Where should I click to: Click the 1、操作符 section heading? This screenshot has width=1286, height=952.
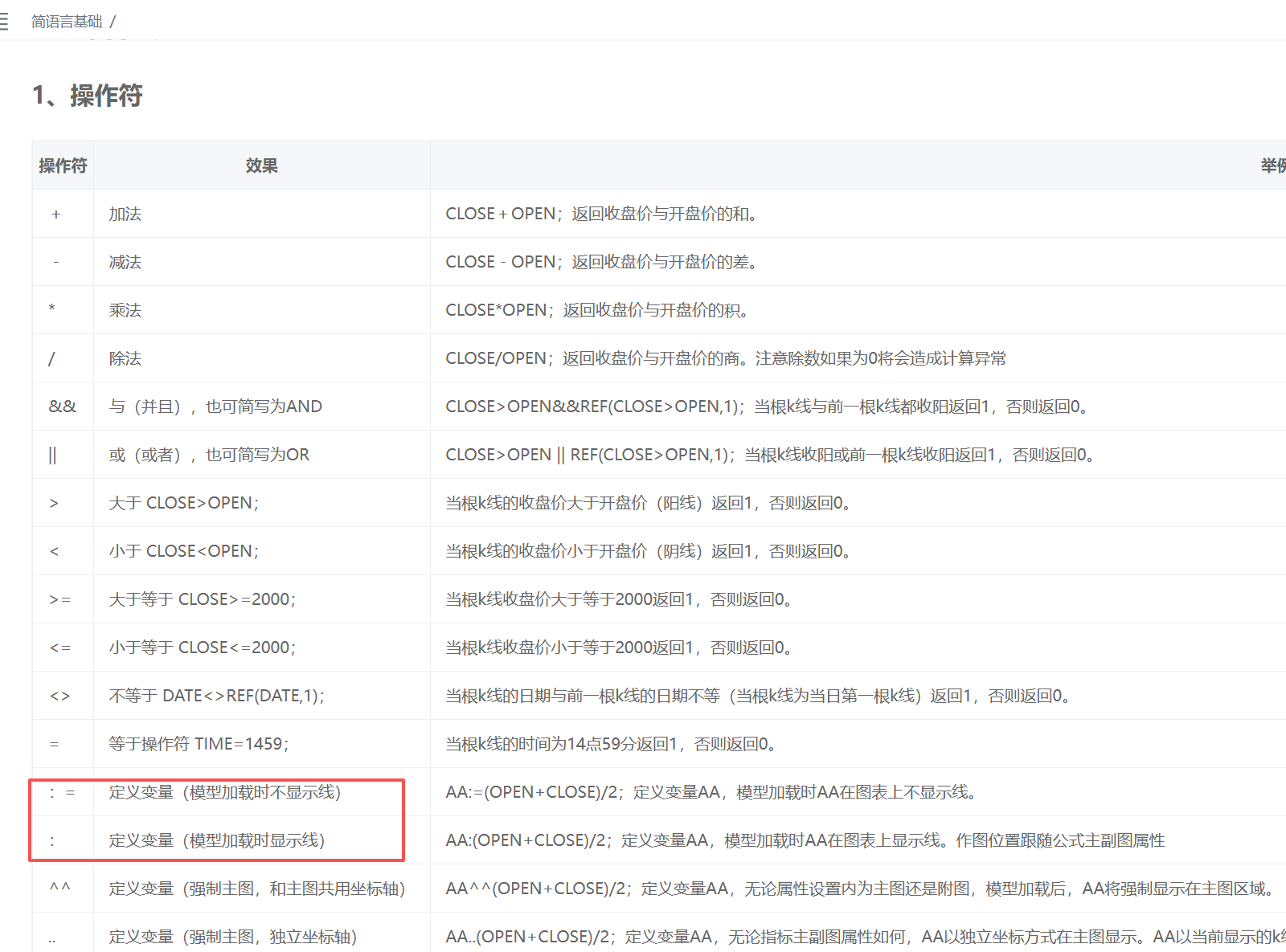coord(88,96)
